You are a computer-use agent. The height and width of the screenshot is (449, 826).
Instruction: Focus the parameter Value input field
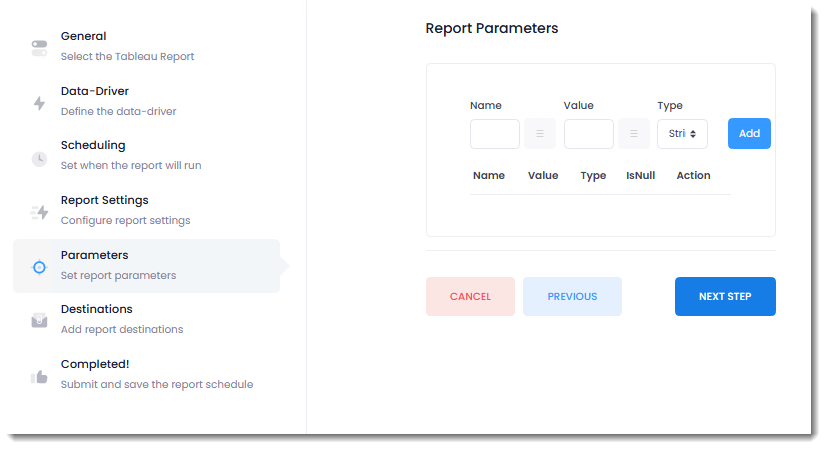[x=589, y=134]
